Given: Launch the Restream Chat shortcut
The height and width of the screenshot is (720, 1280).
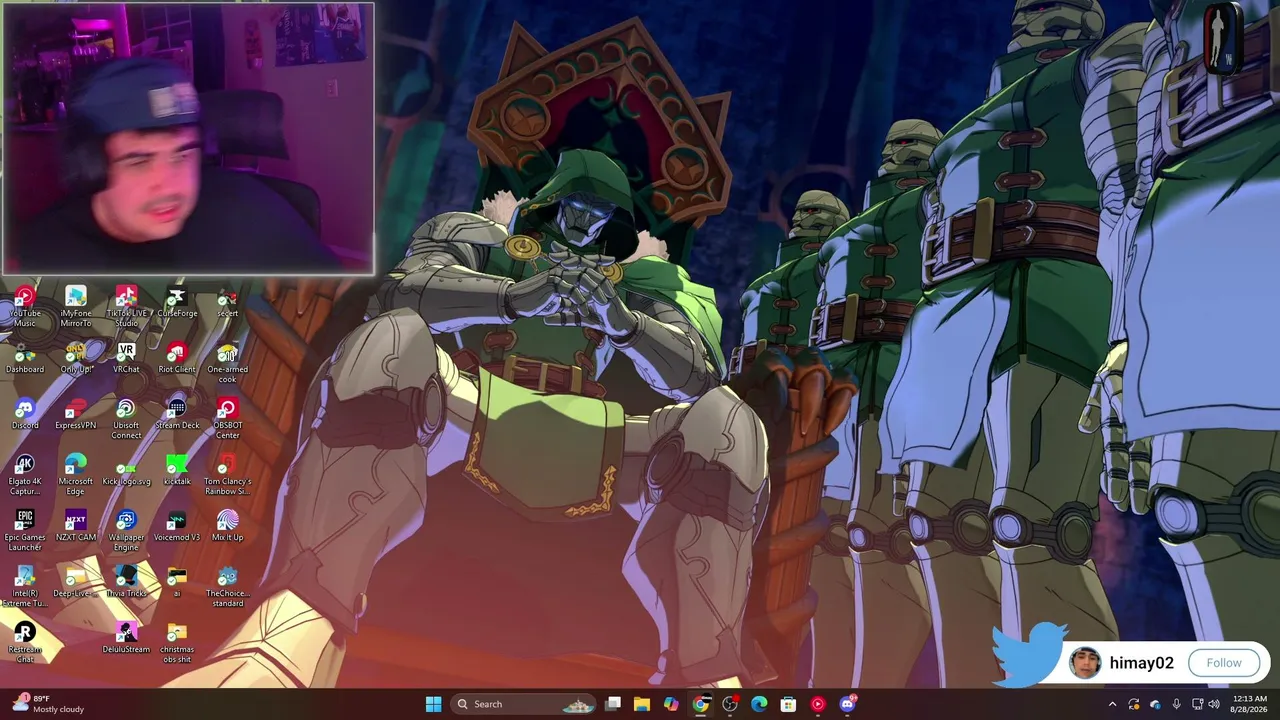Looking at the screenshot, I should [x=25, y=642].
